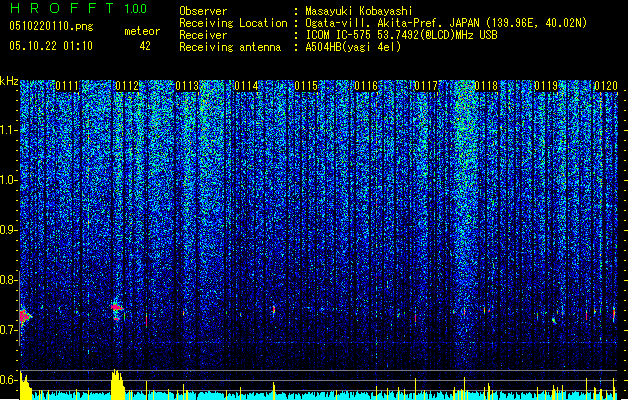Click the 0.8 frequency axis tick
629x400 pixels.
pos(9,280)
